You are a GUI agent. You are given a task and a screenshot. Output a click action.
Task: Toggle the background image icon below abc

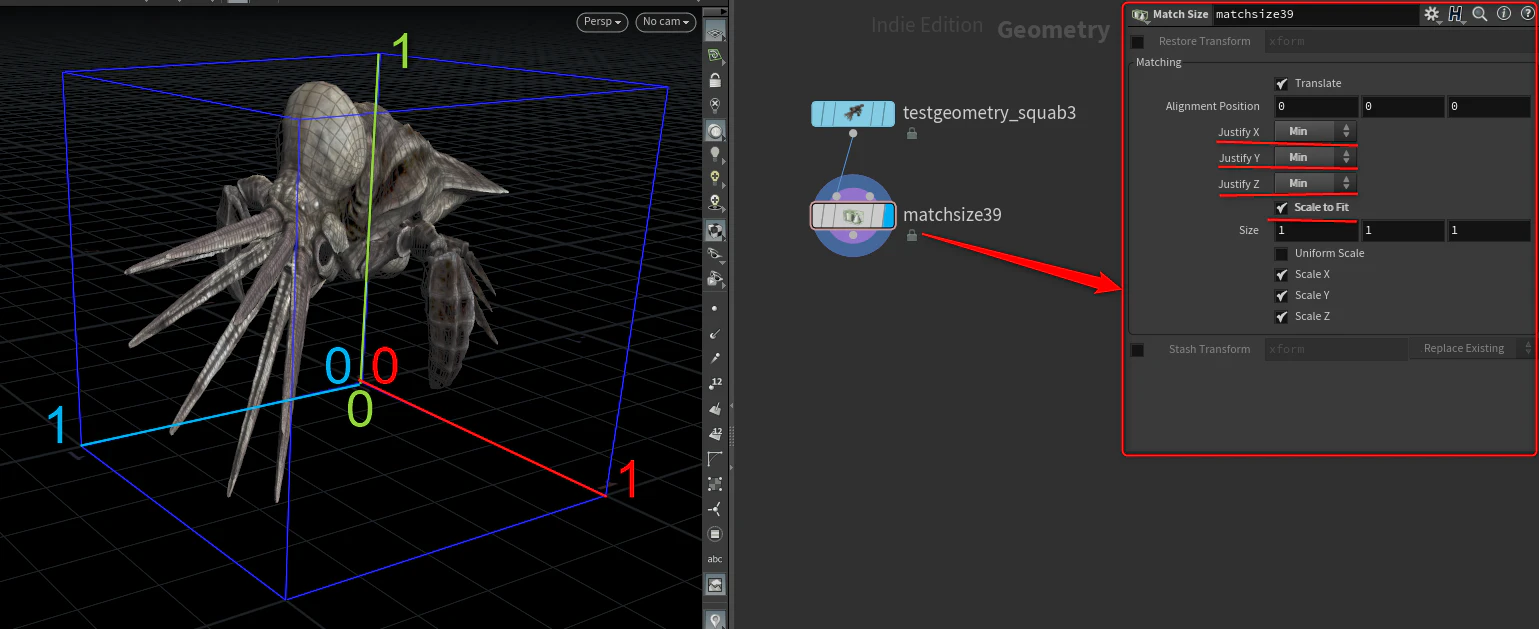pyautogui.click(x=715, y=585)
